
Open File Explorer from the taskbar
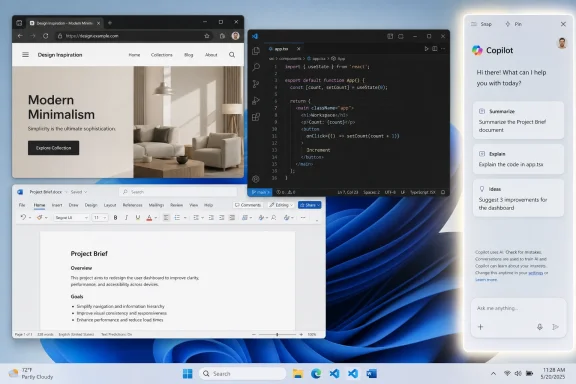298,374
